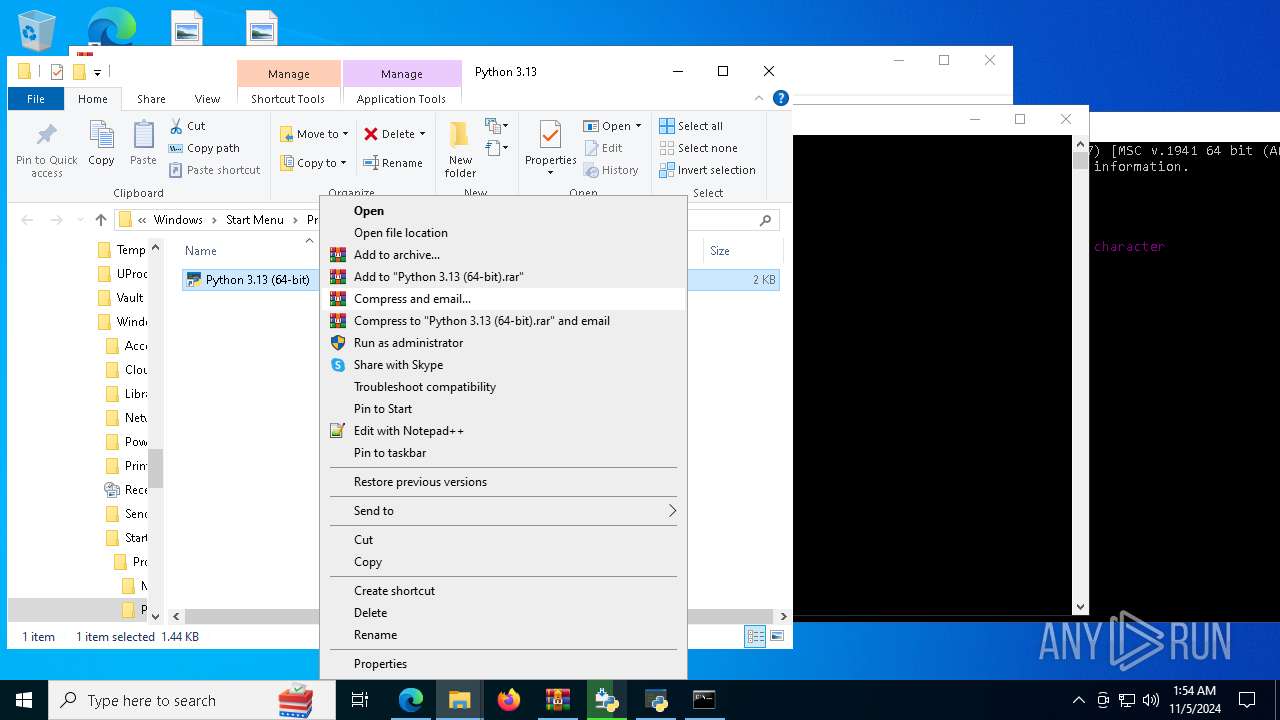Open the Move to dropdown

[314, 134]
